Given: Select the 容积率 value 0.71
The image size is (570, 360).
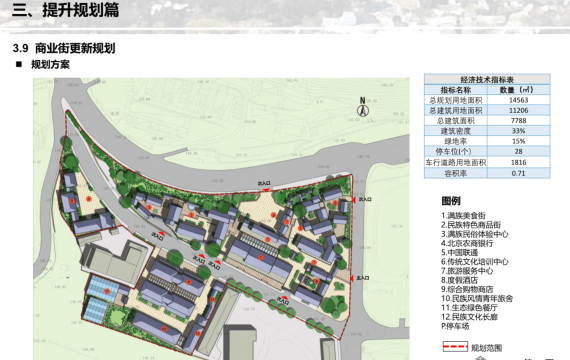Looking at the screenshot, I should tap(518, 173).
